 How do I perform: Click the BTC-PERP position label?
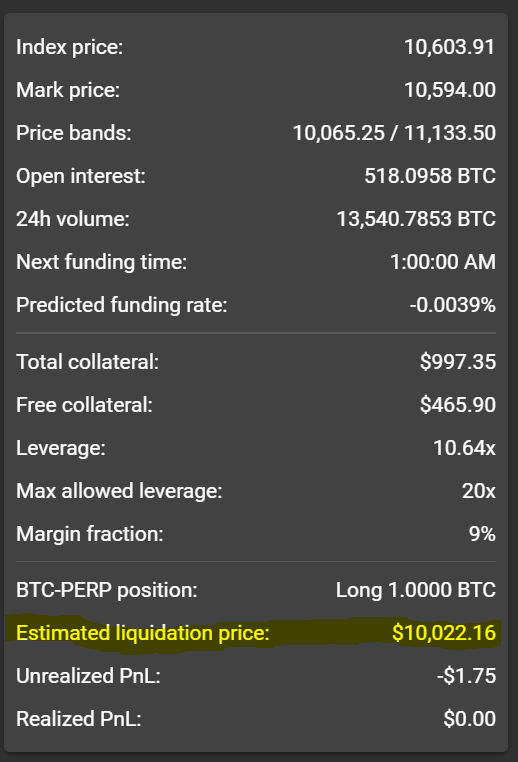[107, 590]
